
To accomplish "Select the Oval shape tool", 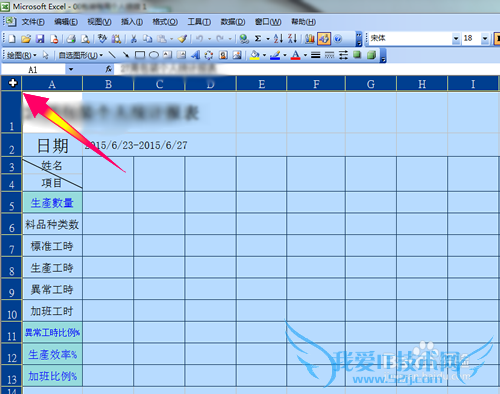I will point(154,55).
